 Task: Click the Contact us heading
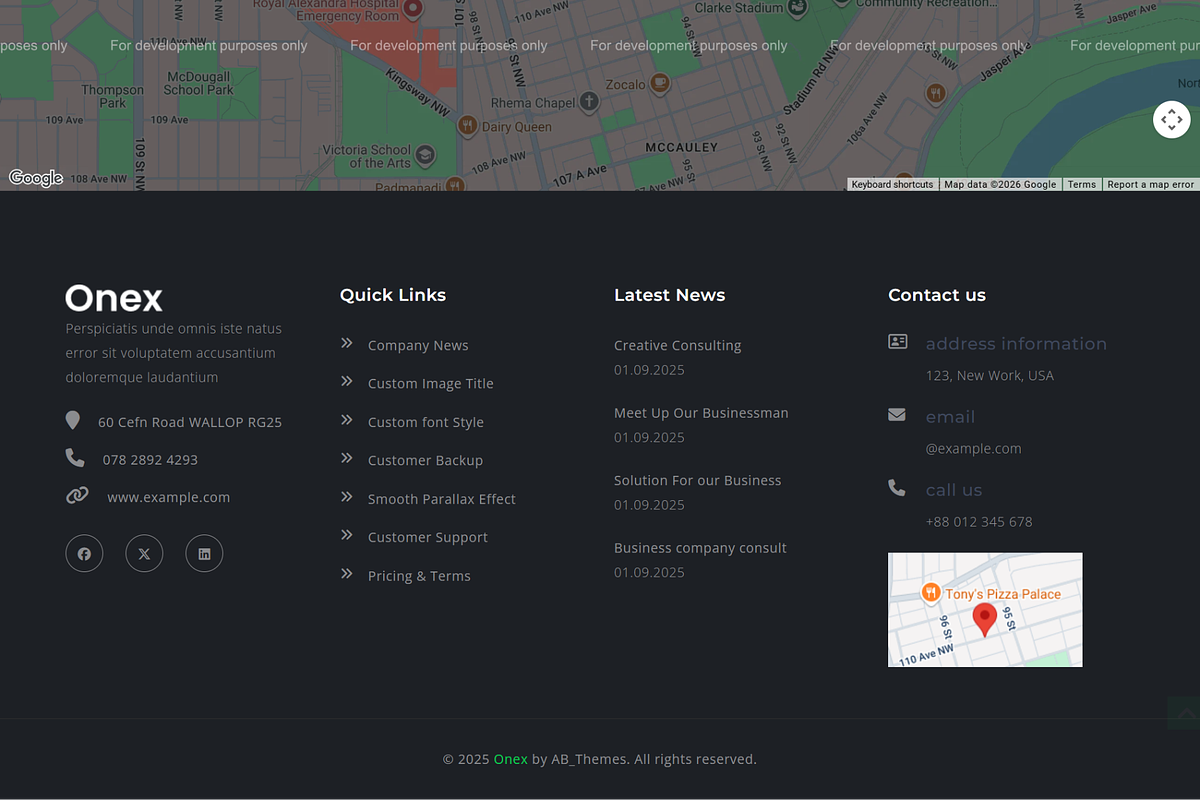[x=937, y=295]
